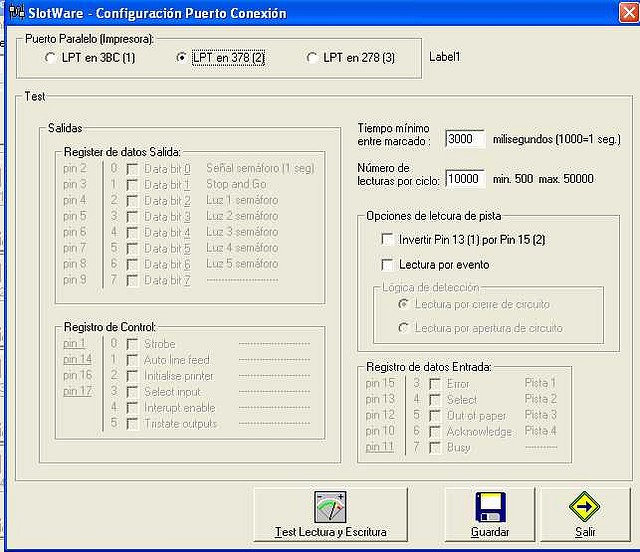This screenshot has width=640, height=552.
Task: Click the 'min. 500 max. 50000' text
Action: click(x=543, y=179)
